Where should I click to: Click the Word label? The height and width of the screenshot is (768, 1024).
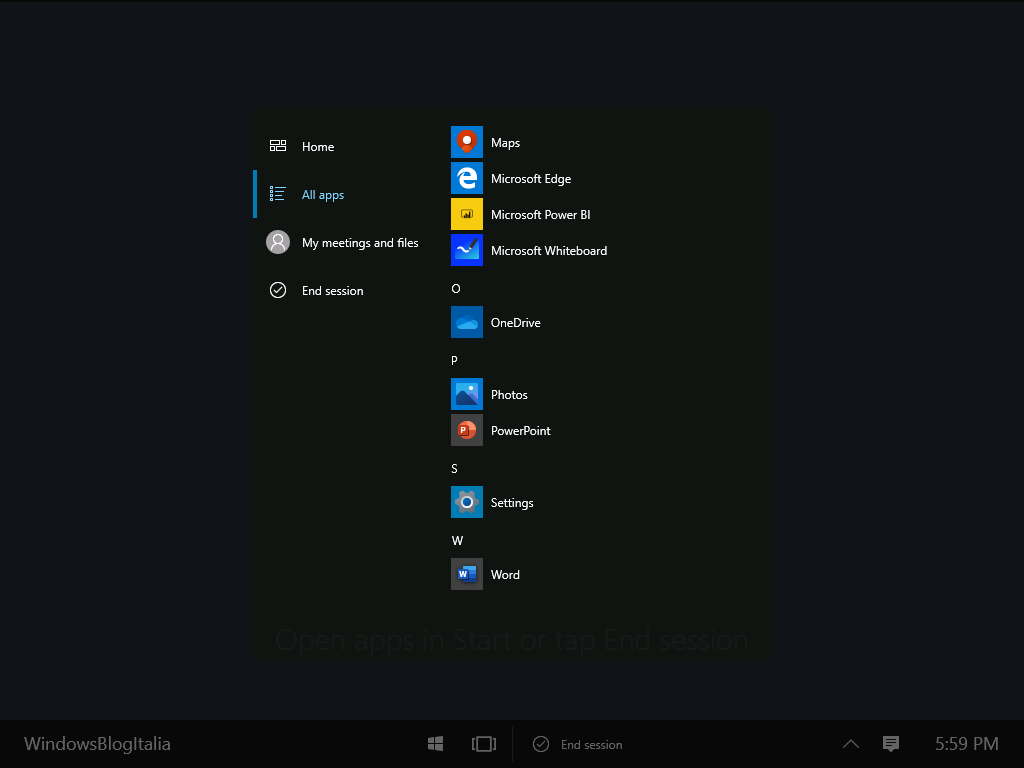click(505, 575)
